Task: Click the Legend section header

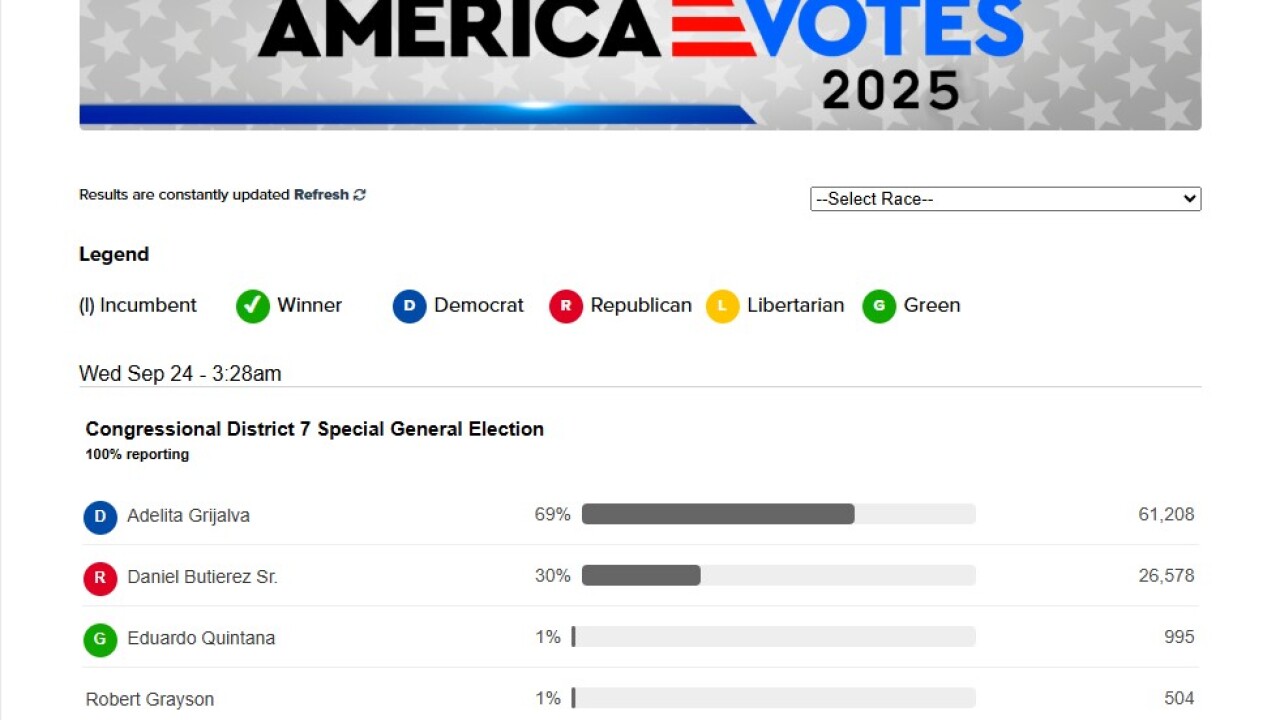Action: [x=113, y=254]
